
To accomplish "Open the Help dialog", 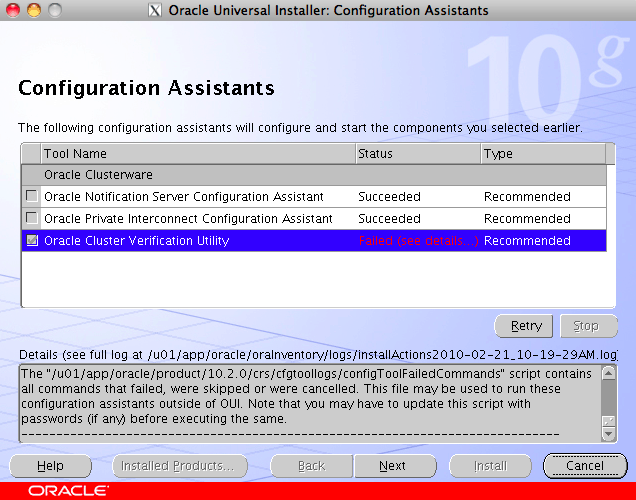I will pos(50,466).
